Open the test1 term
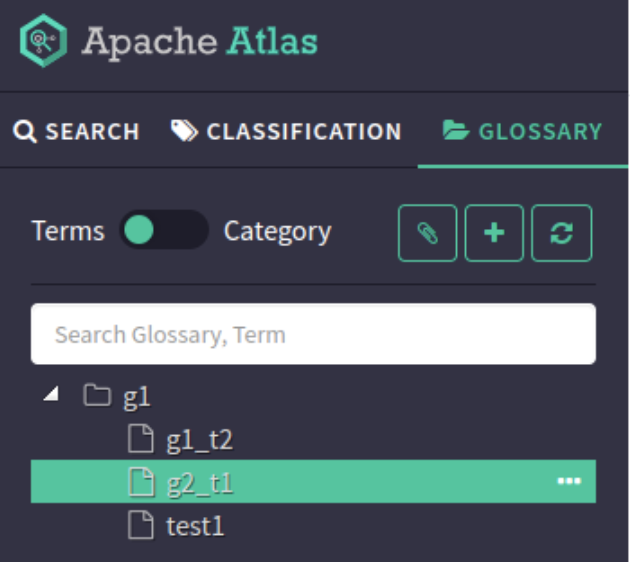The width and height of the screenshot is (630, 562). tap(195, 525)
